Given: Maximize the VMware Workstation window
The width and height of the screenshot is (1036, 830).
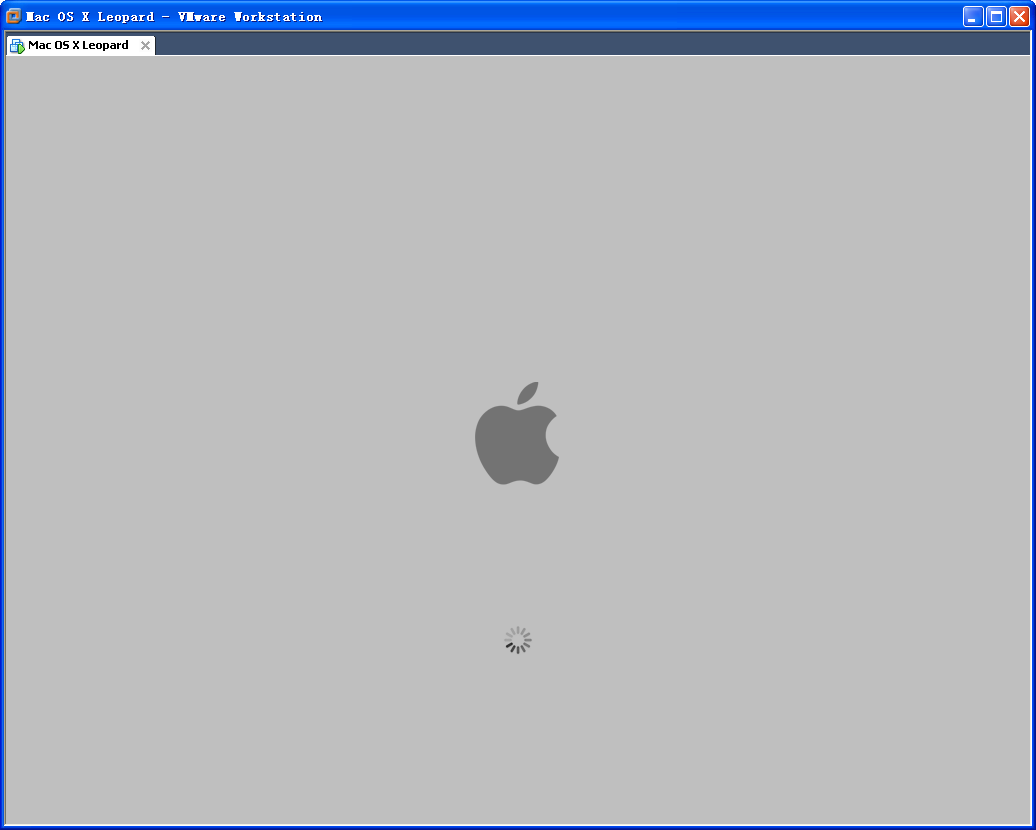Looking at the screenshot, I should [996, 17].
